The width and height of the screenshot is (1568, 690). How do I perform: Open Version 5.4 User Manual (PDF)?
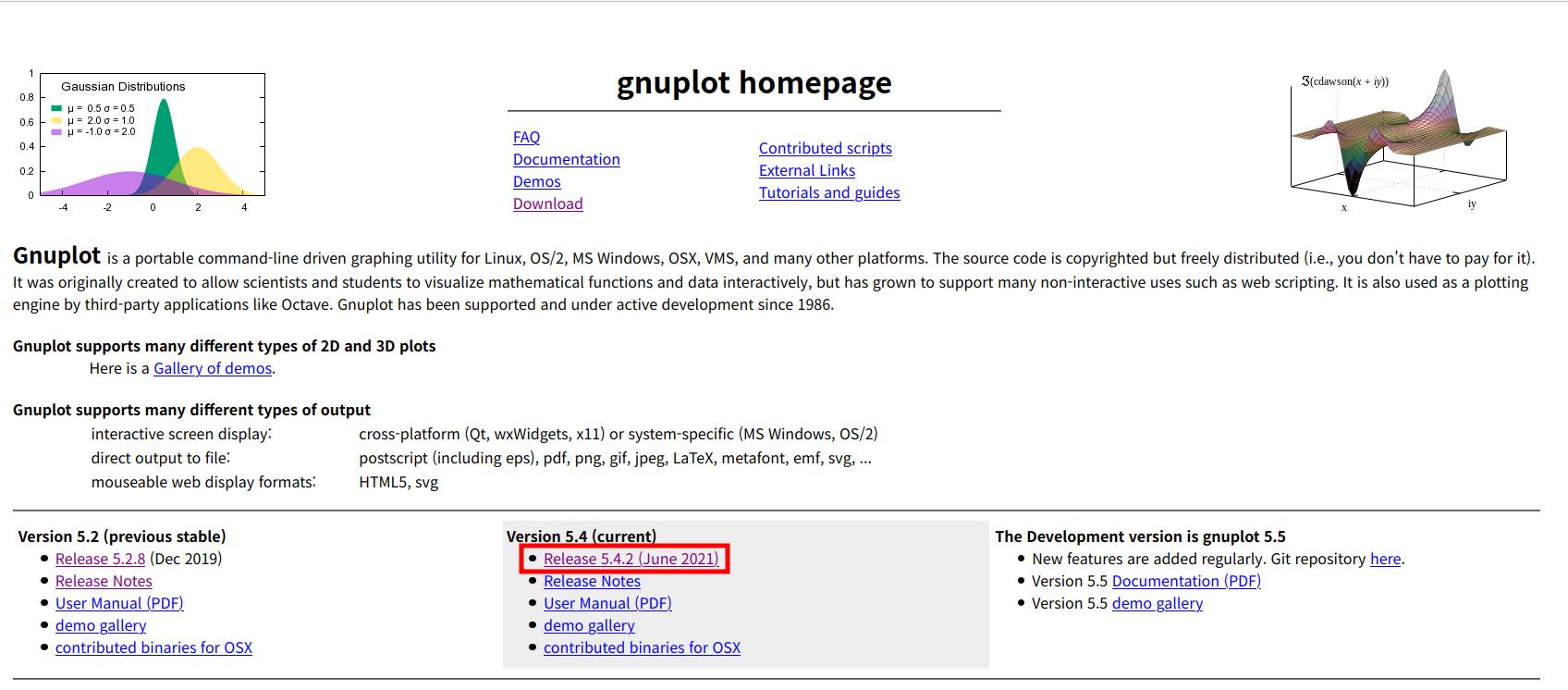[607, 603]
